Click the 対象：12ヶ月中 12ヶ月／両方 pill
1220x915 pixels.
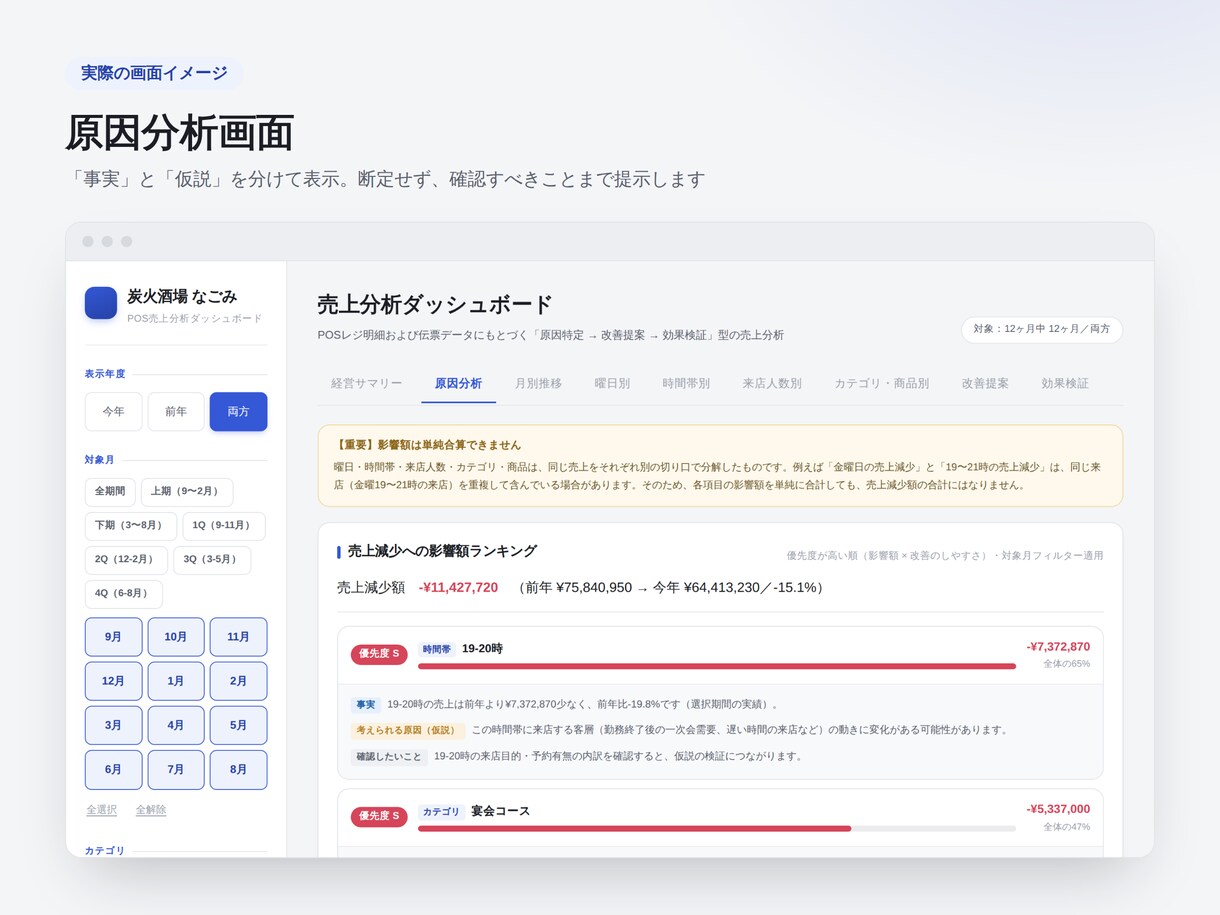(x=1042, y=329)
